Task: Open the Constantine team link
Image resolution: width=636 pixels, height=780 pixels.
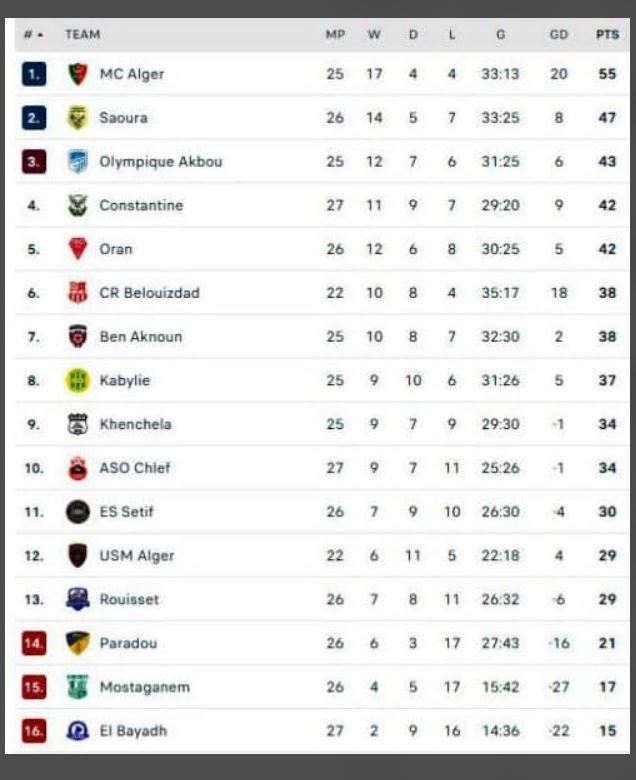Action: [141, 206]
